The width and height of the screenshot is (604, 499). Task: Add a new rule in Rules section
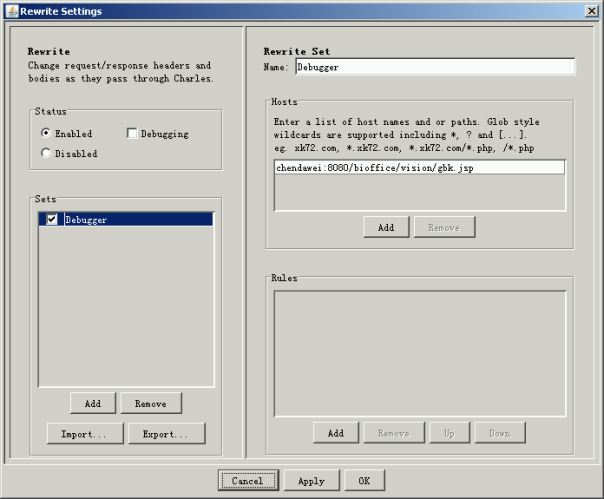coord(336,433)
